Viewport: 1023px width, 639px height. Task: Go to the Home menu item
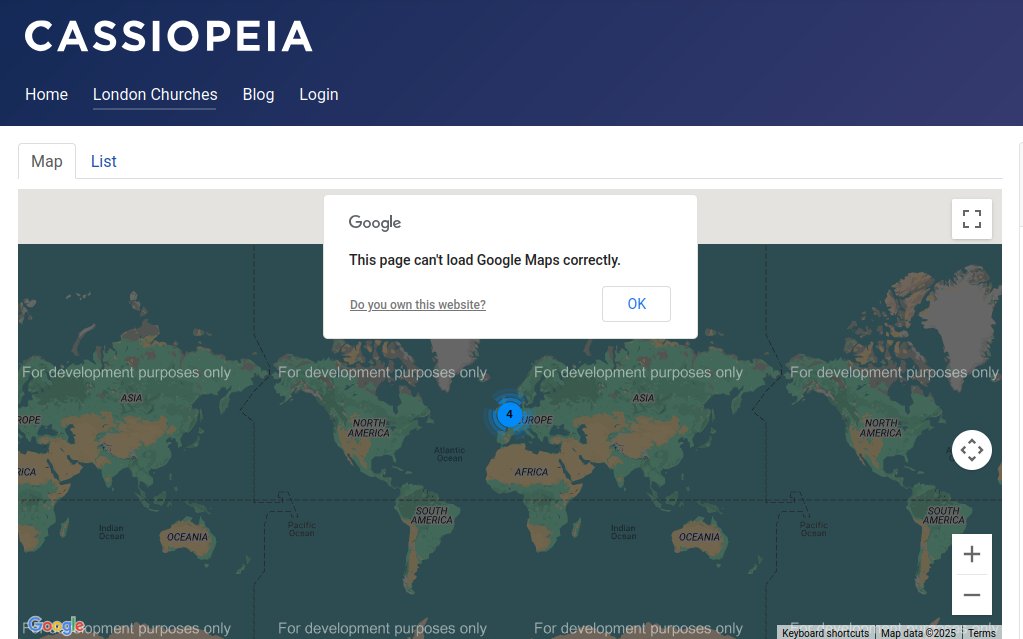pos(46,95)
